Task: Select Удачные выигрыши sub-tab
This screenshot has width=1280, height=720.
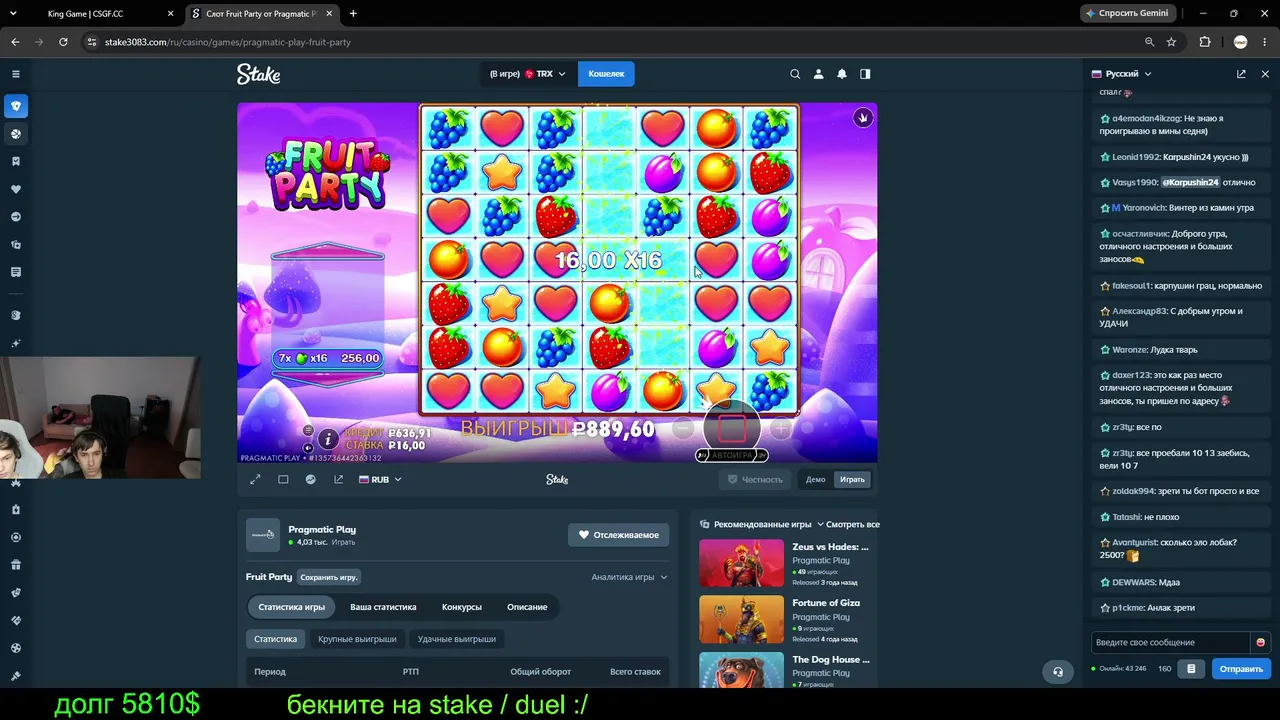Action: [x=456, y=639]
